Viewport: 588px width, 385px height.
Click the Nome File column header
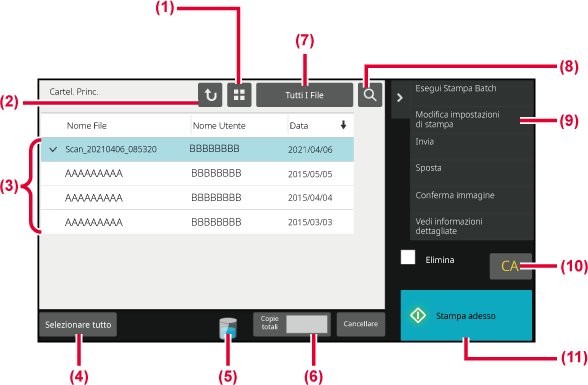click(87, 126)
